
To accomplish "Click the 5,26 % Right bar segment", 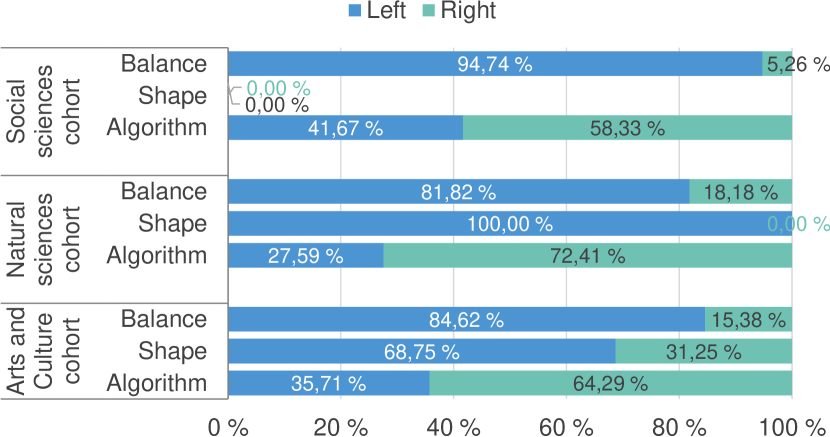I will (777, 64).
